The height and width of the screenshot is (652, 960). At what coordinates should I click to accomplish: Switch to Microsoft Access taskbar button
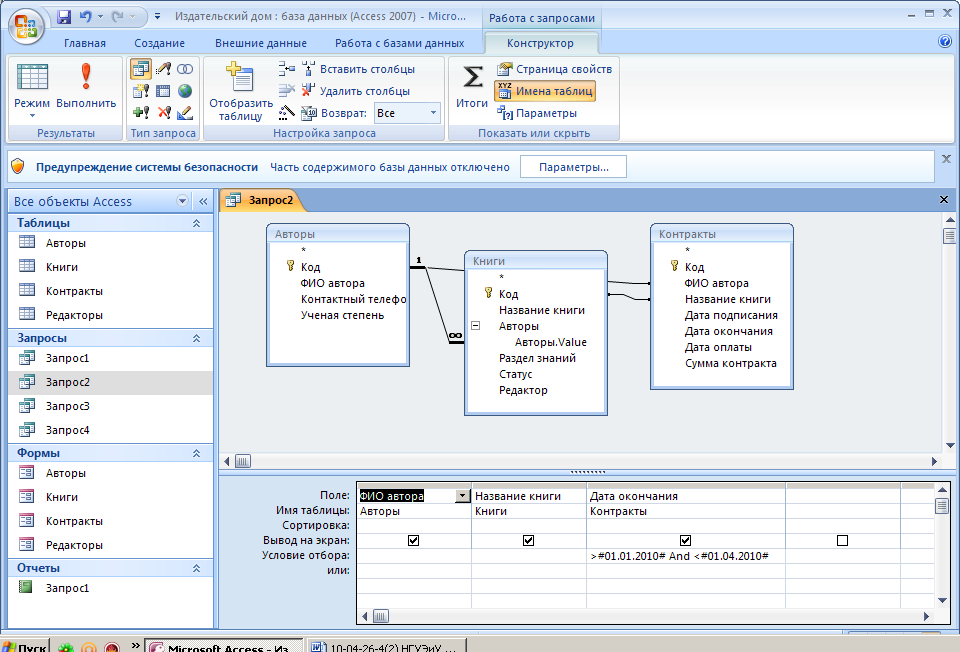[224, 646]
